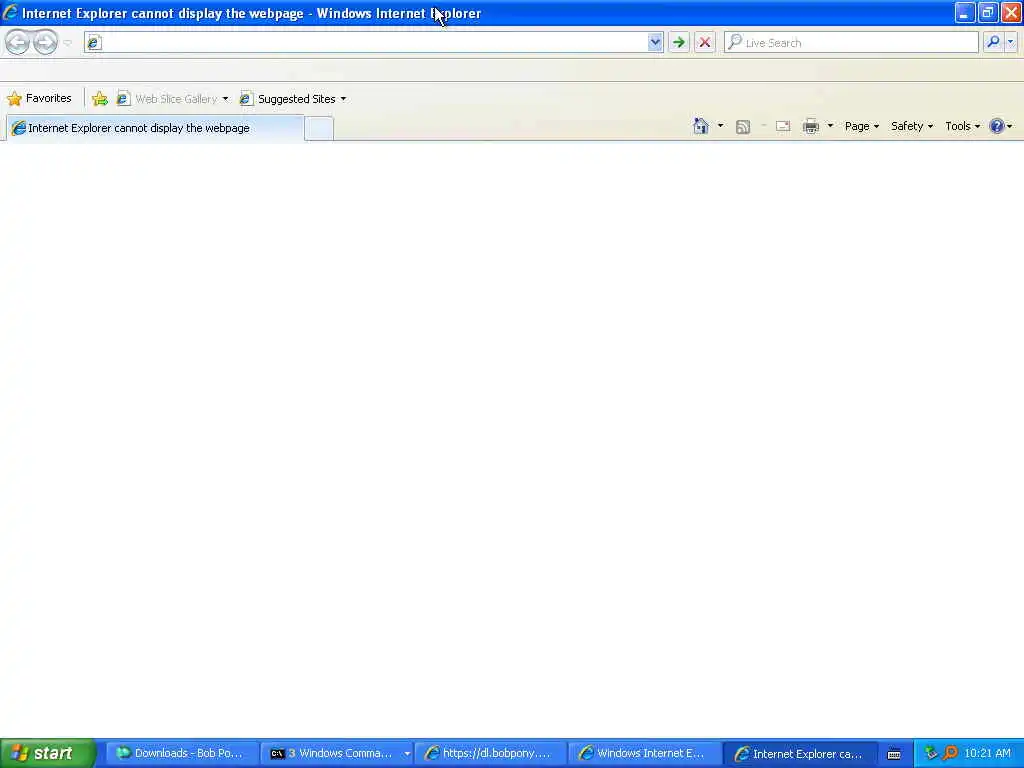
Task: Click the Help question mark icon
Action: [x=997, y=126]
